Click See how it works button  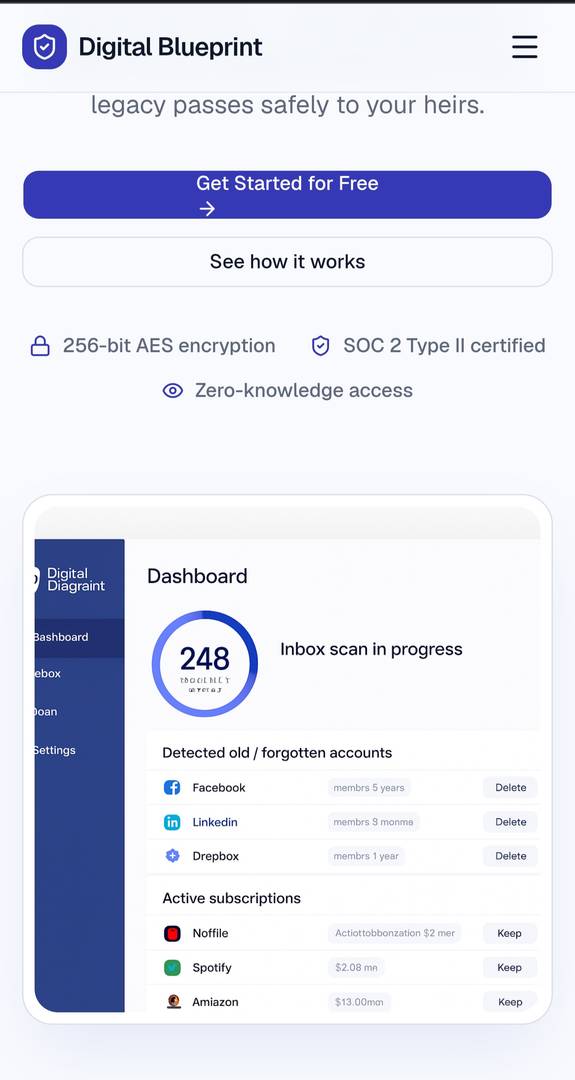[x=287, y=262]
